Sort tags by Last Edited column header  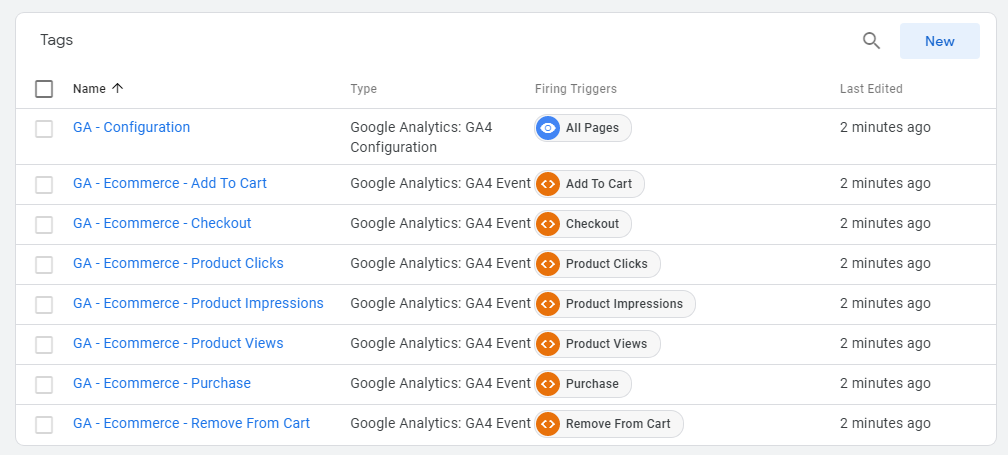871,89
